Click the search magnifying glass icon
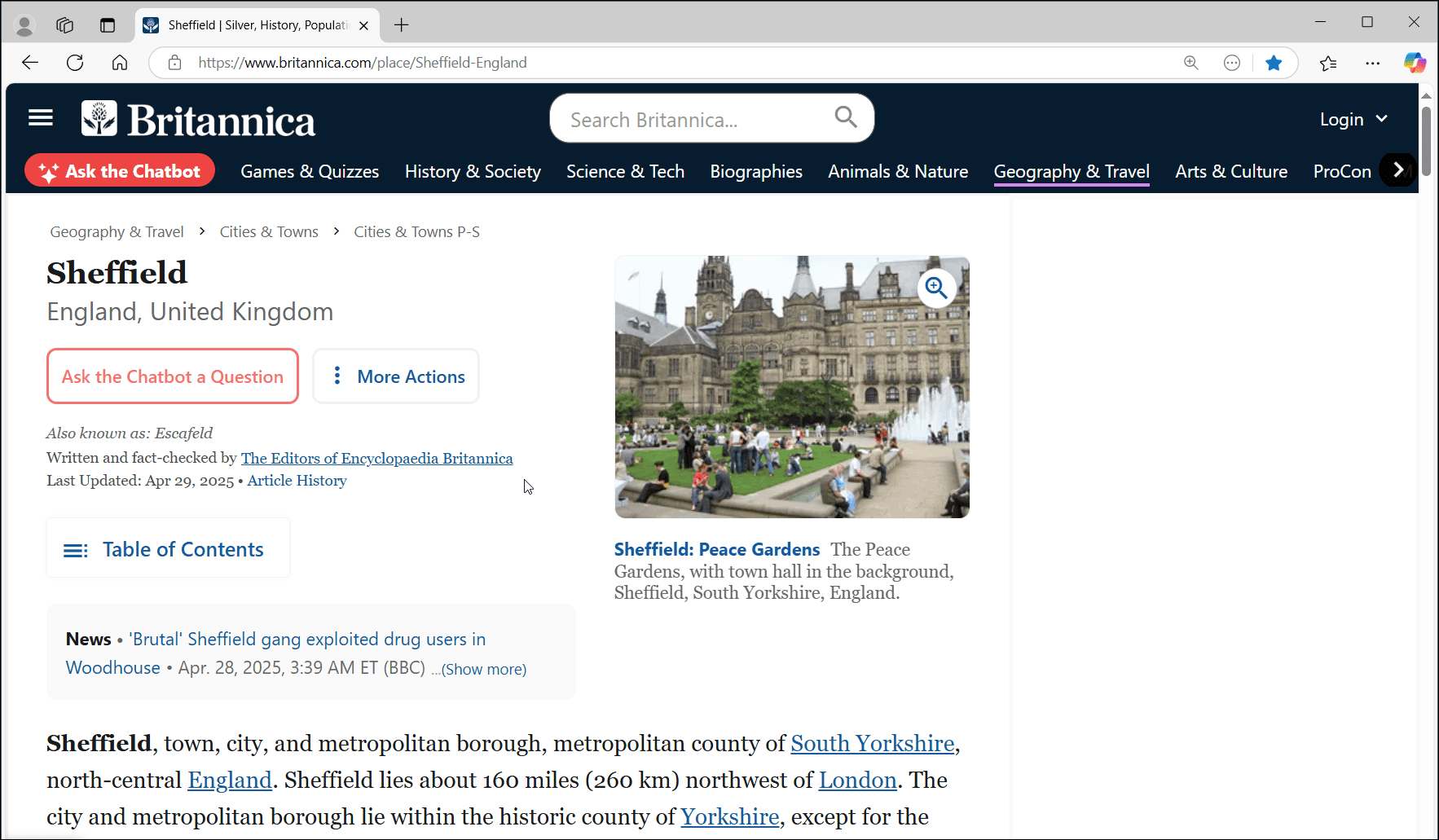The image size is (1439, 840). point(845,117)
